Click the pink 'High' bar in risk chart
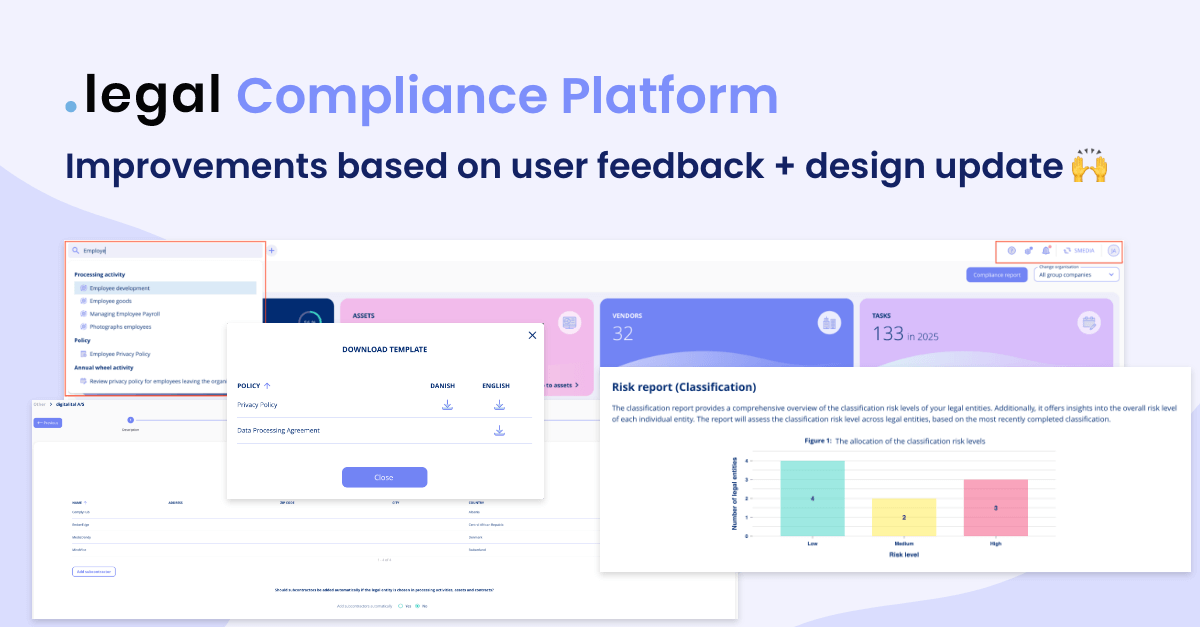The image size is (1200, 627). 995,508
